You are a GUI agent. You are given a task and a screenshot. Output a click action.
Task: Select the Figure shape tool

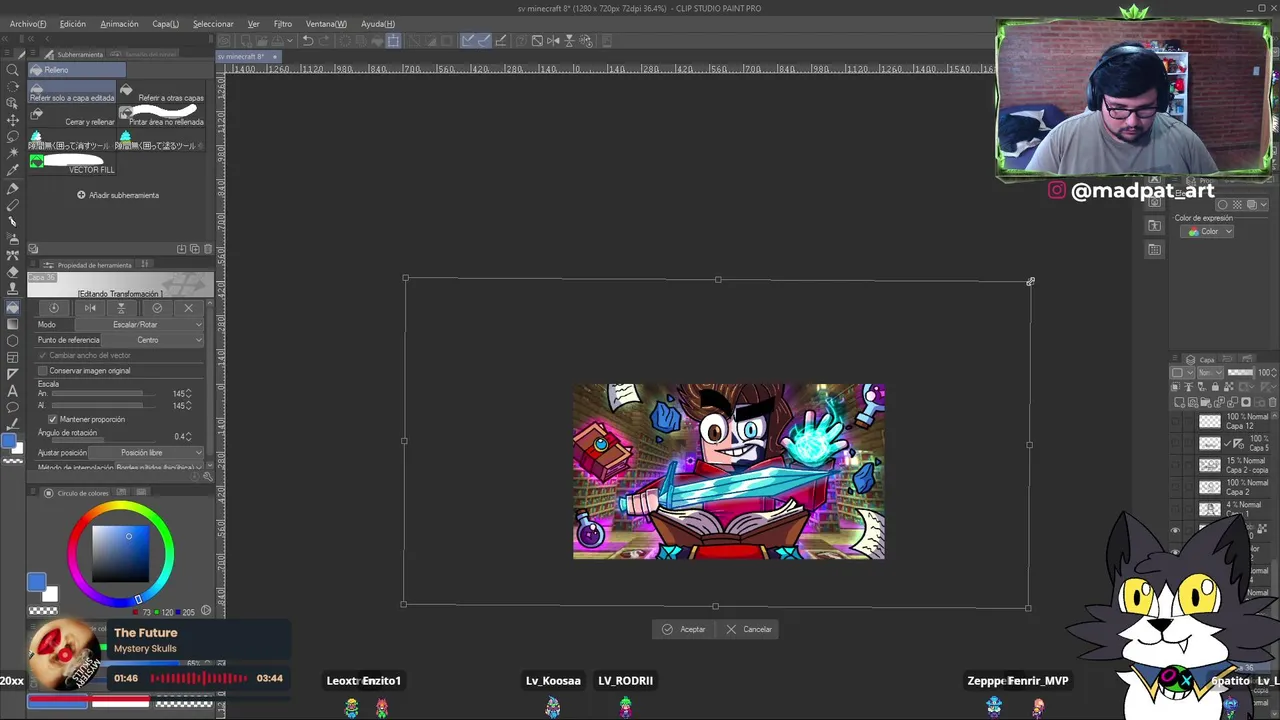13,340
